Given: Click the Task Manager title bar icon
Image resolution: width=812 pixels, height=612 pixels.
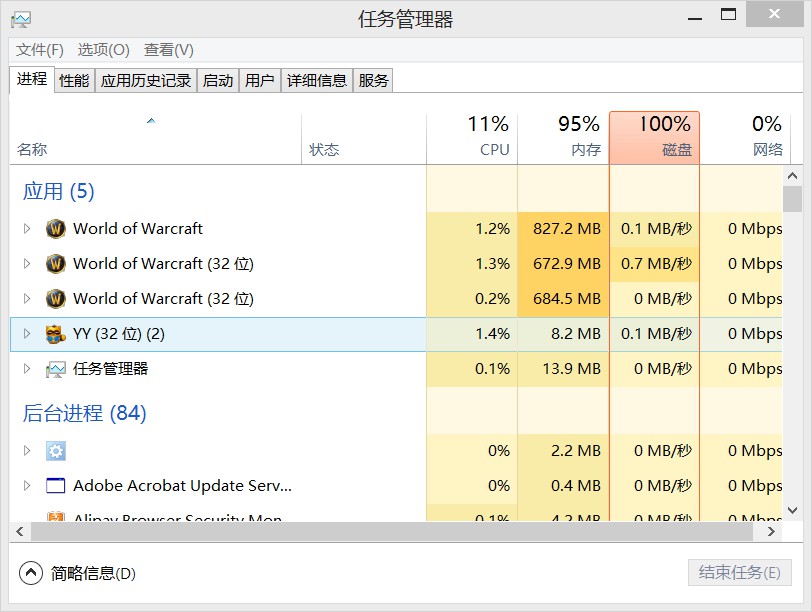Looking at the screenshot, I should (x=21, y=19).
